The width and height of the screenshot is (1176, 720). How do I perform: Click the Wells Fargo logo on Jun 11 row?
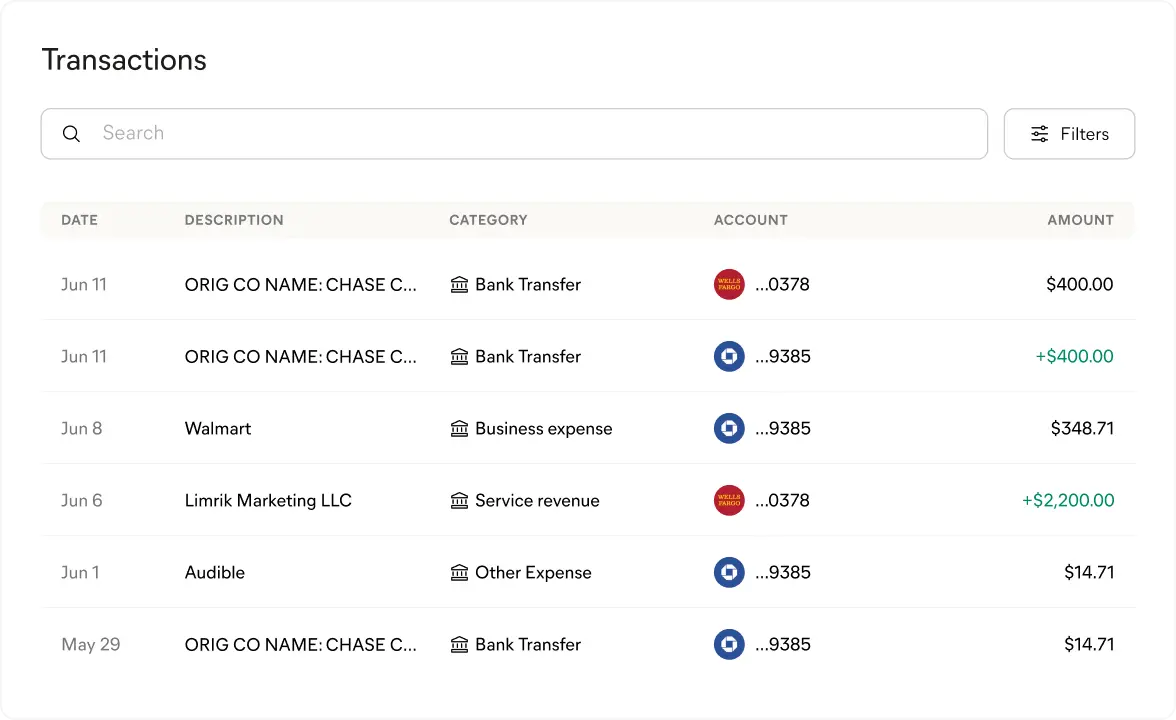[729, 285]
